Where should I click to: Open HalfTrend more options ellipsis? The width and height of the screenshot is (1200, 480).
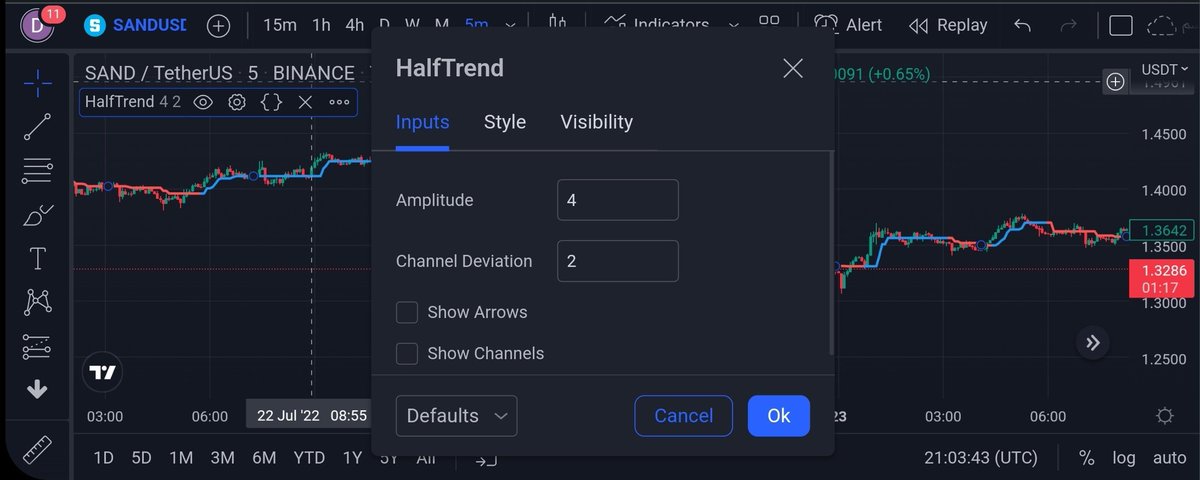click(339, 102)
